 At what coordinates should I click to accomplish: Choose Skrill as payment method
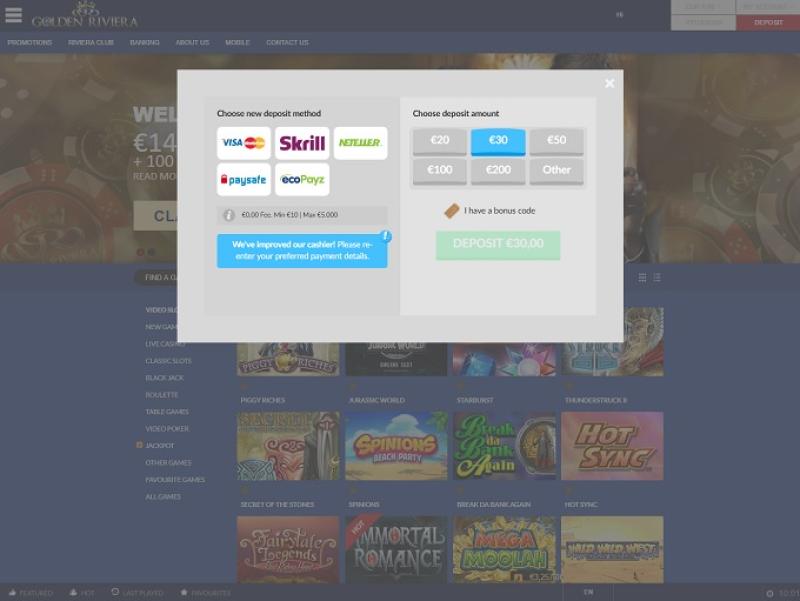click(x=302, y=143)
